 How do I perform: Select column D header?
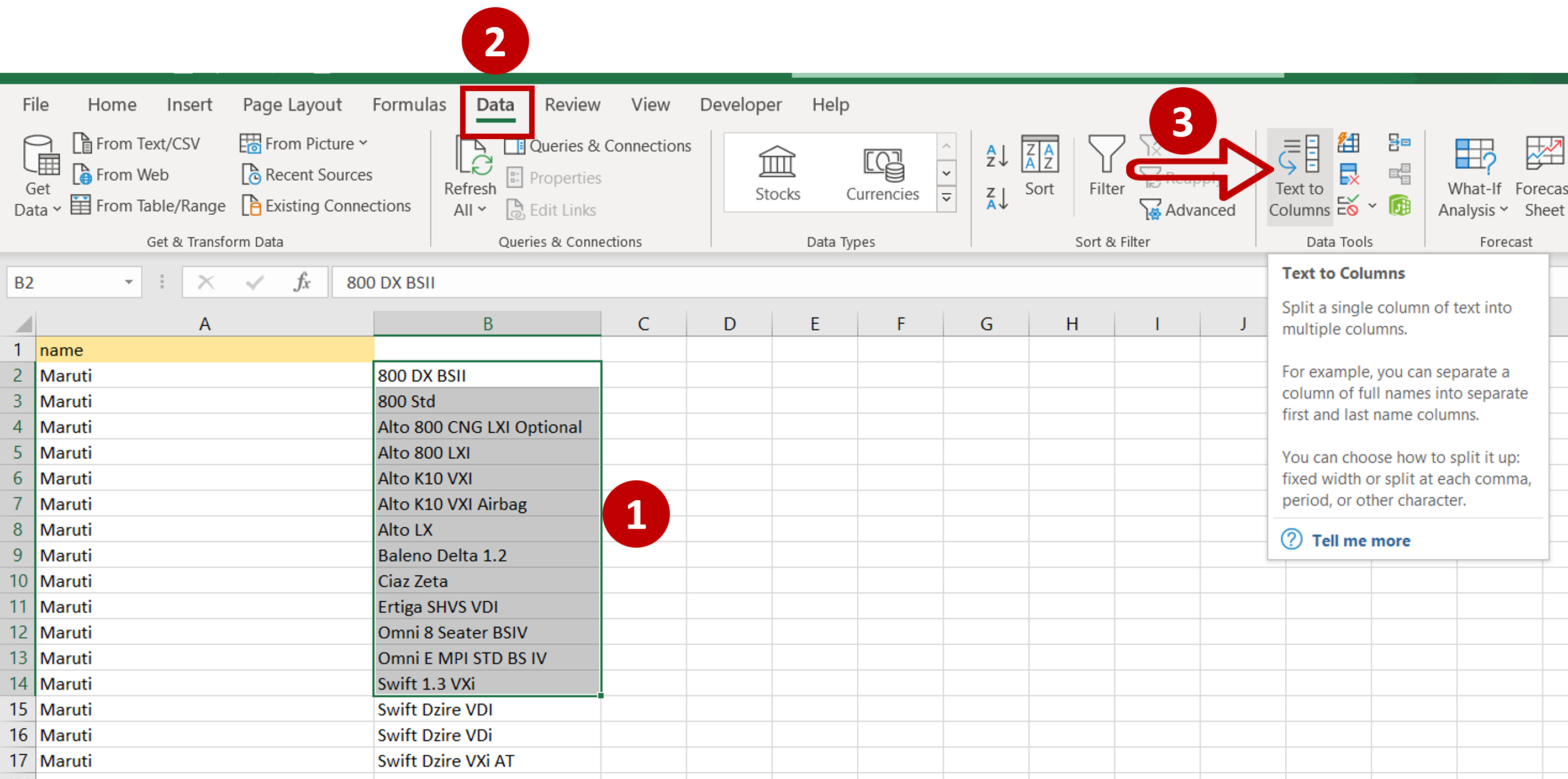(x=729, y=324)
